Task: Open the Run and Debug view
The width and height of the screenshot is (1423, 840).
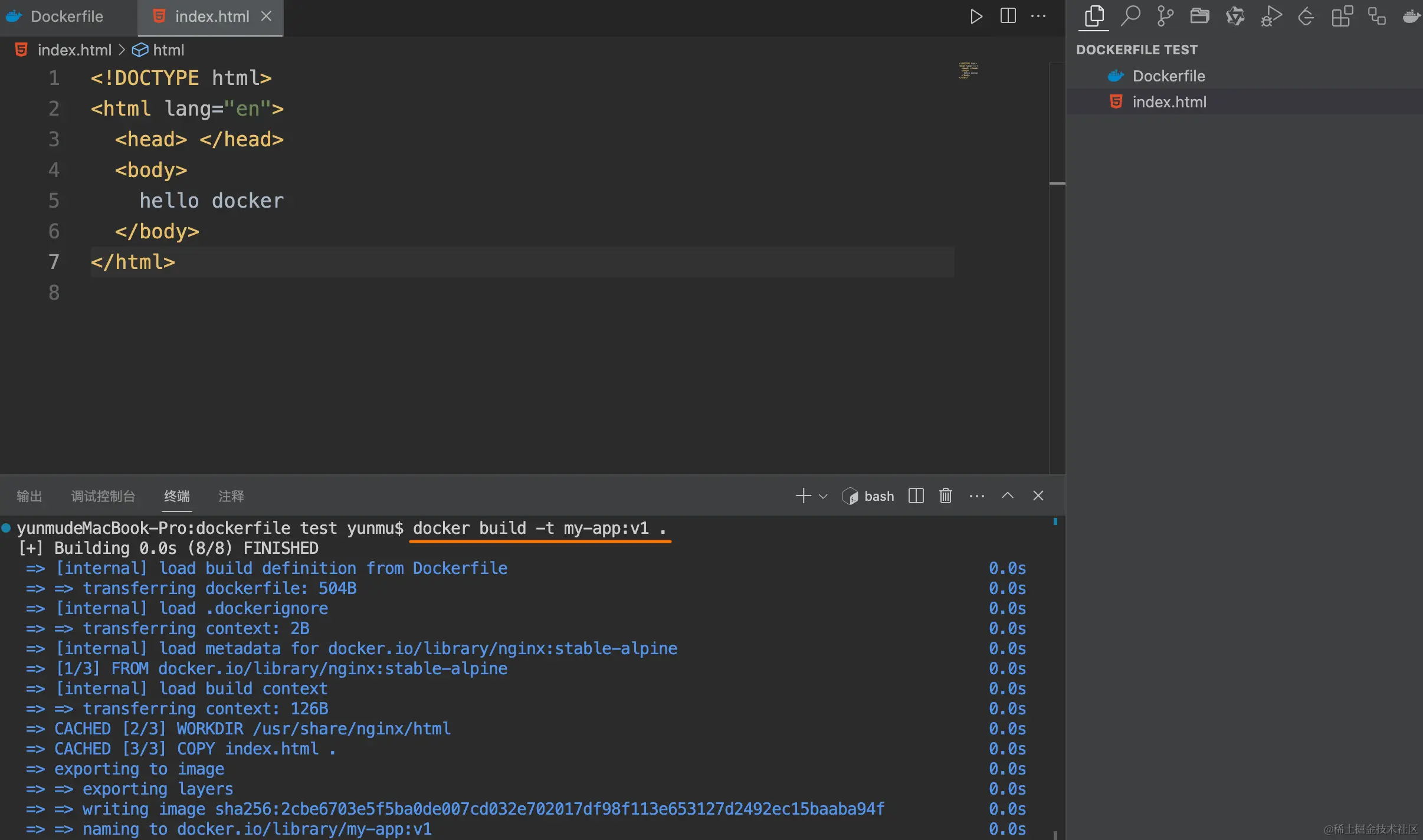Action: [x=1271, y=16]
